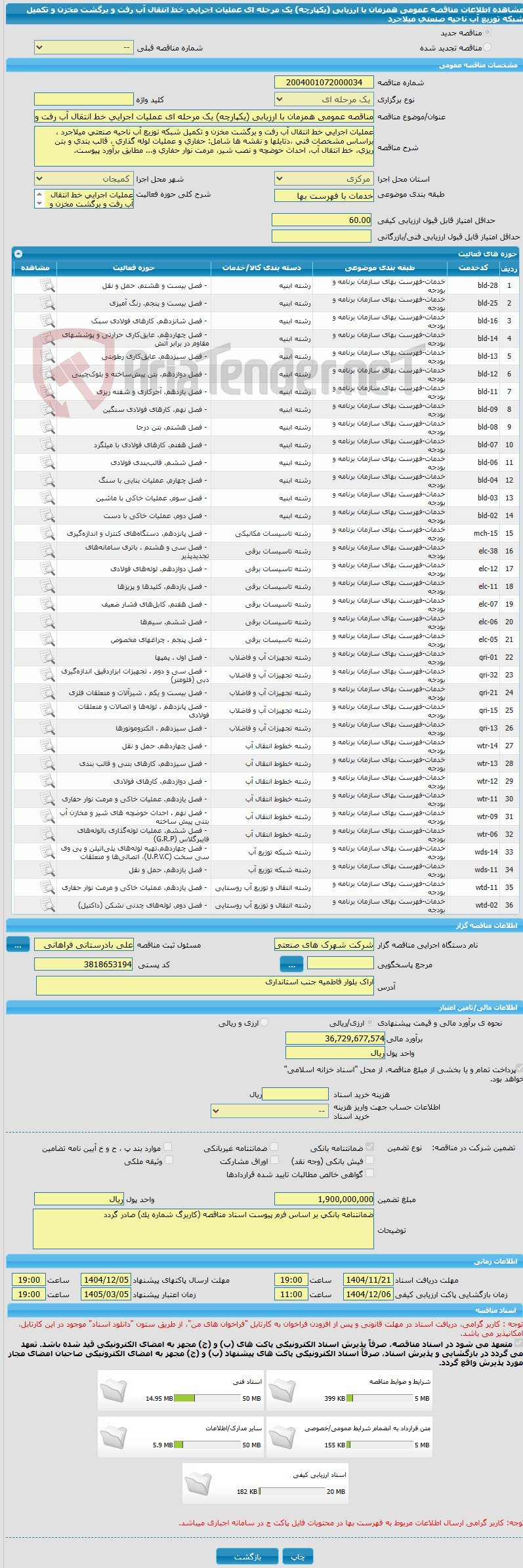Click the کلید واژه input field
This screenshot has width=523, height=1568.
click(83, 100)
